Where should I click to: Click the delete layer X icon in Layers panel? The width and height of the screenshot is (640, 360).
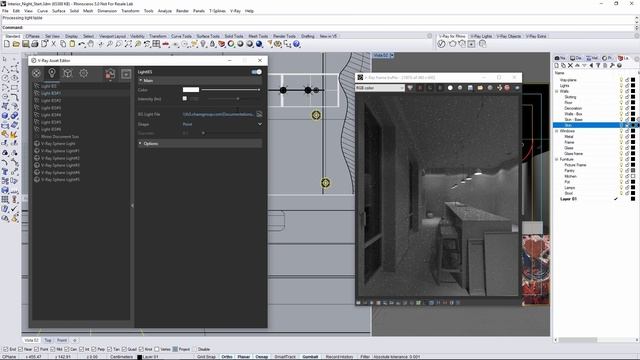(x=570, y=65)
